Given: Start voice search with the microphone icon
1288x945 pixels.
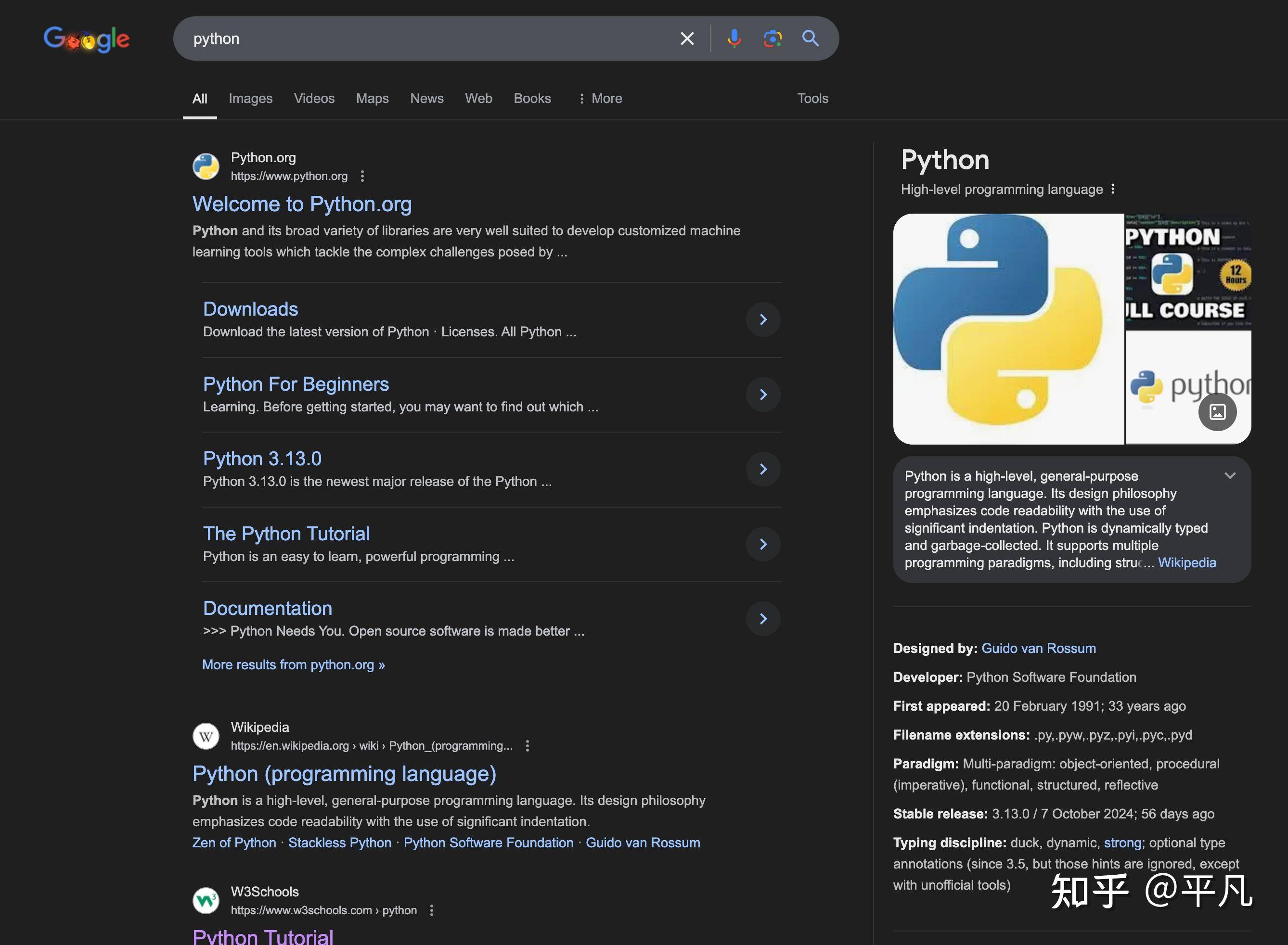Looking at the screenshot, I should (734, 38).
